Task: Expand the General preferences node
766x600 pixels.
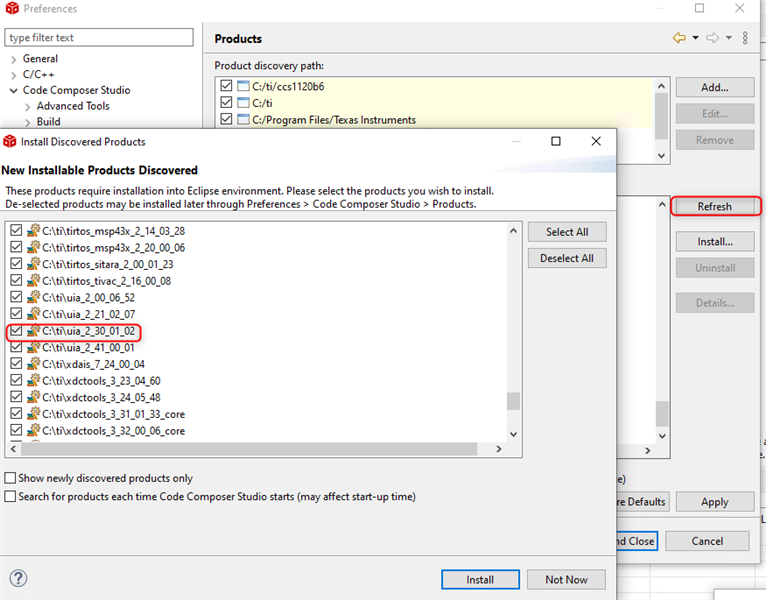Action: click(x=14, y=60)
